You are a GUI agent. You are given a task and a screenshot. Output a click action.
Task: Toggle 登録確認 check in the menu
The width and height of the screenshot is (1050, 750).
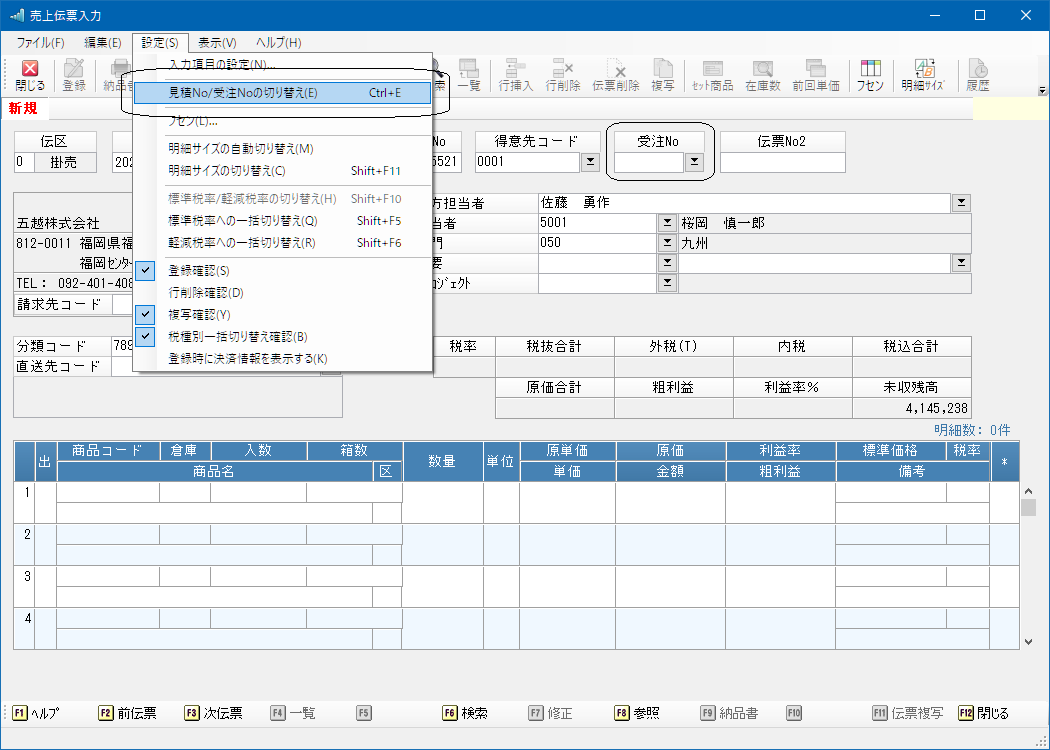click(198, 271)
